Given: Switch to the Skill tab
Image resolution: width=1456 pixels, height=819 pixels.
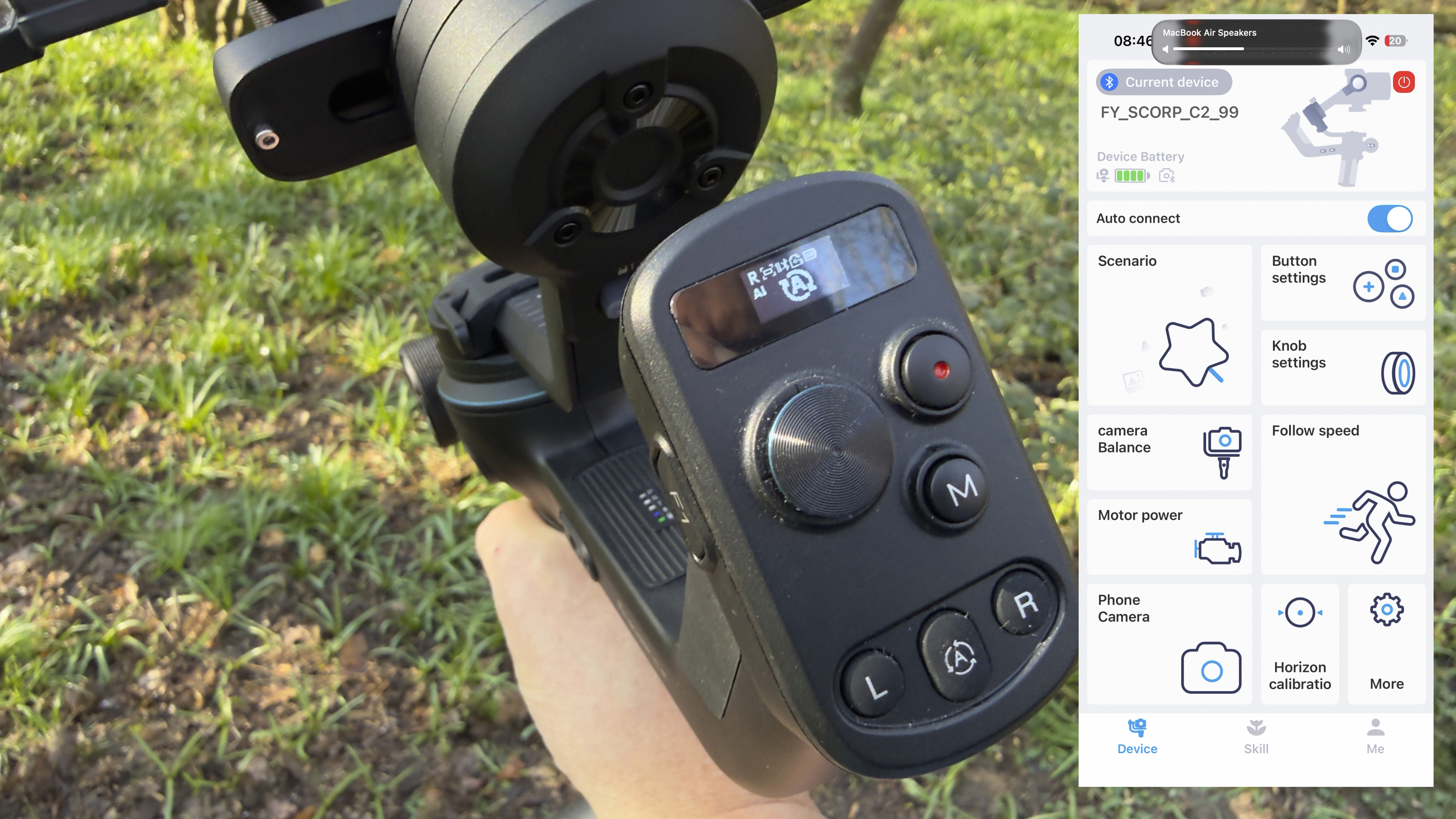Looking at the screenshot, I should tap(1256, 736).
